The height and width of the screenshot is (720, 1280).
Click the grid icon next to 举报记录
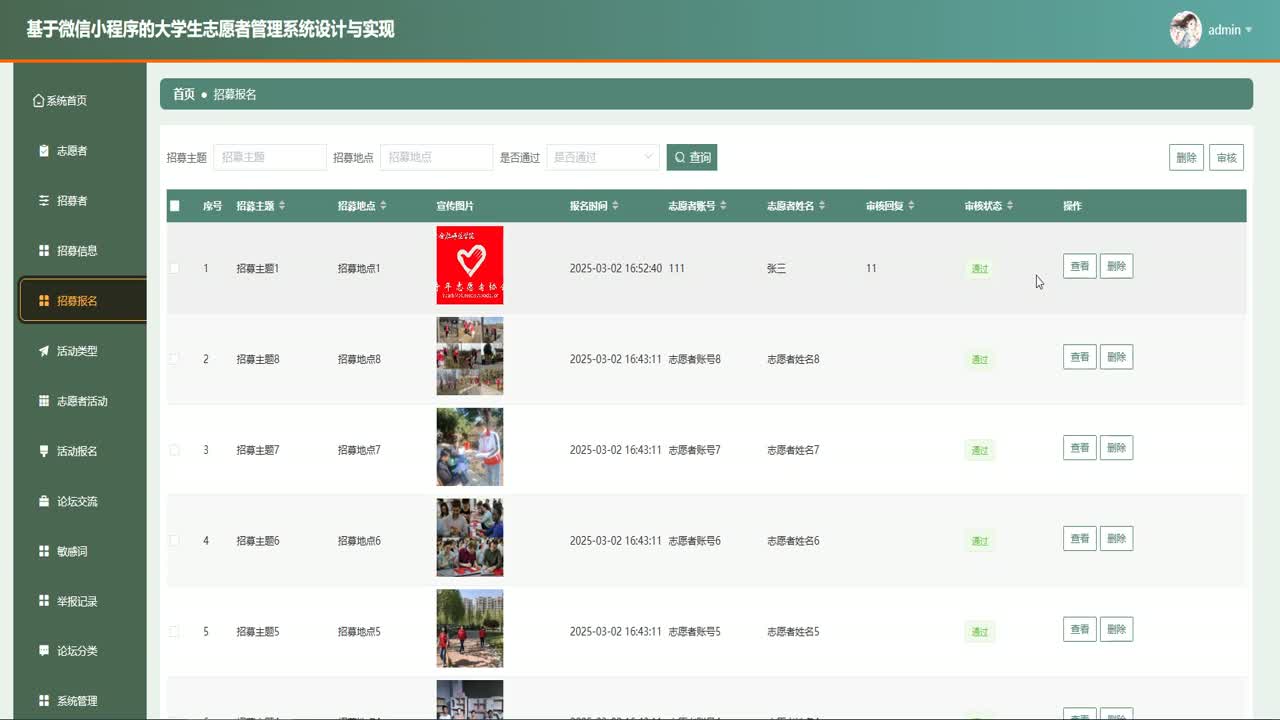point(44,601)
